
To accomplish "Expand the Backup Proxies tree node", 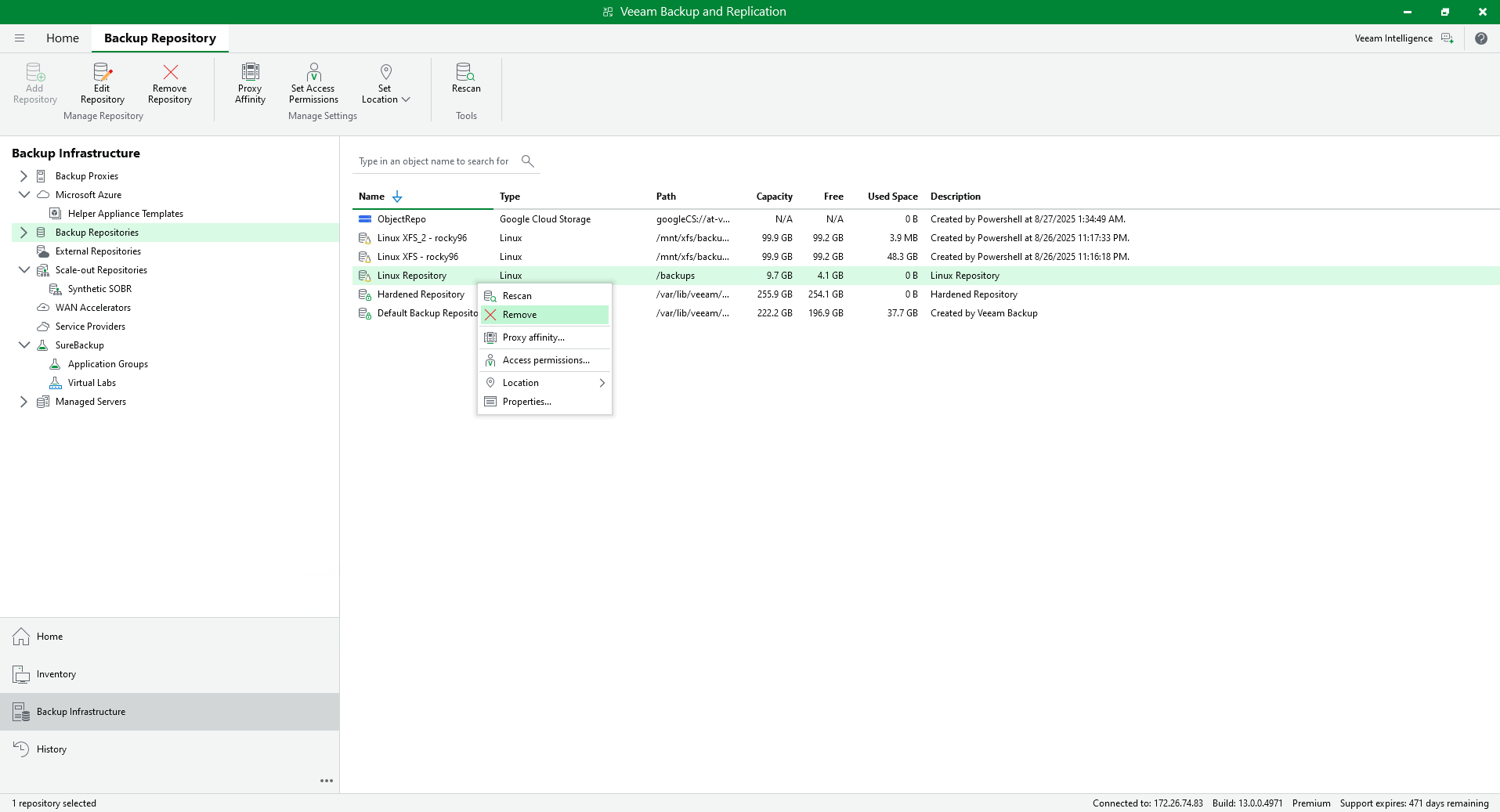I will (23, 176).
